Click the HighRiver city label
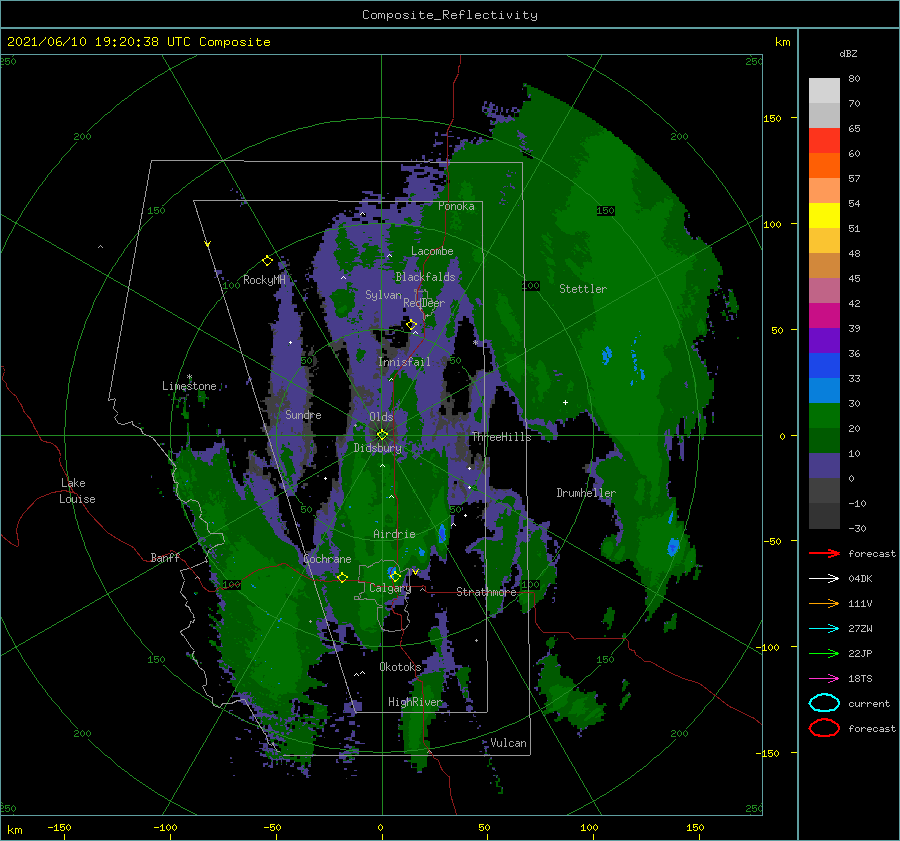Screen dimensions: 900x841 click(x=415, y=702)
